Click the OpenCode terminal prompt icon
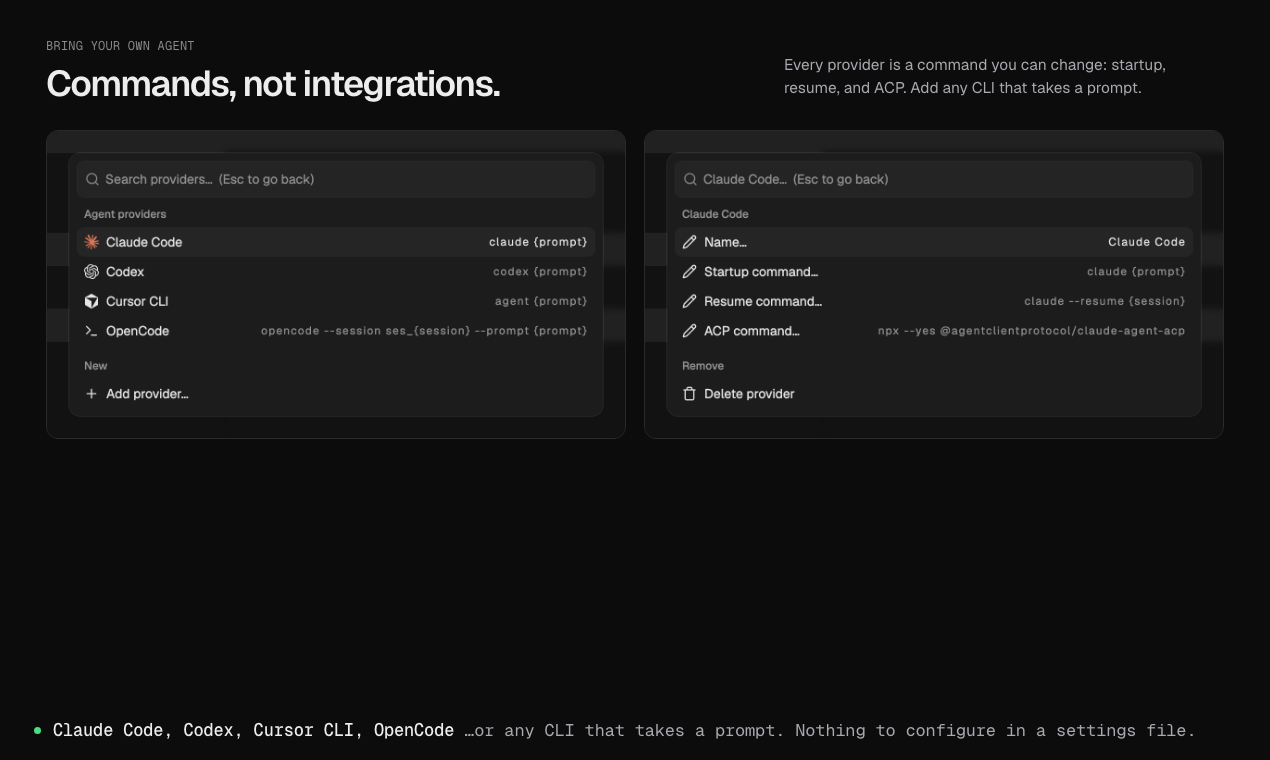Viewport: 1270px width, 760px height. coord(91,331)
